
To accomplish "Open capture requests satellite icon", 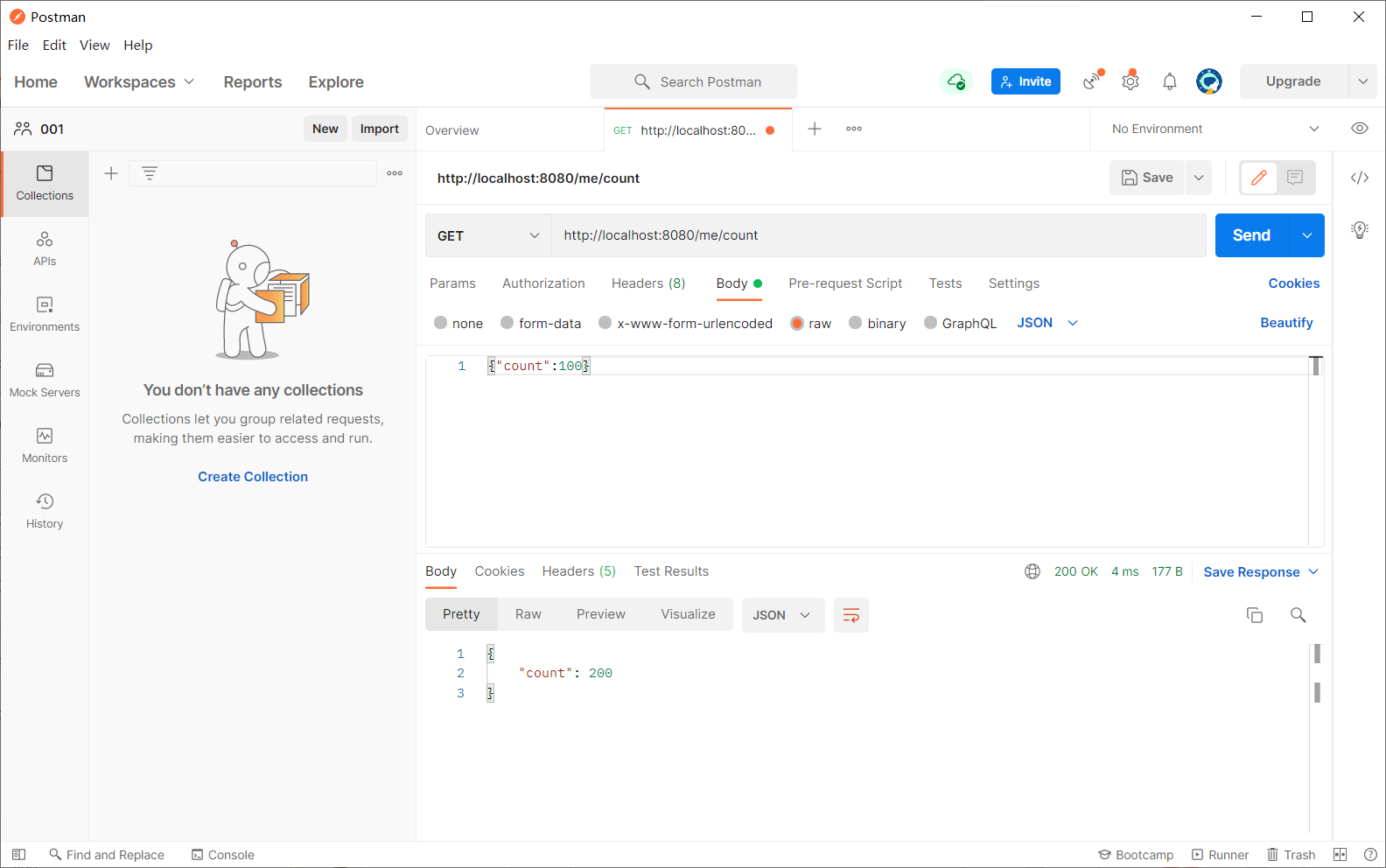I will (x=1093, y=80).
